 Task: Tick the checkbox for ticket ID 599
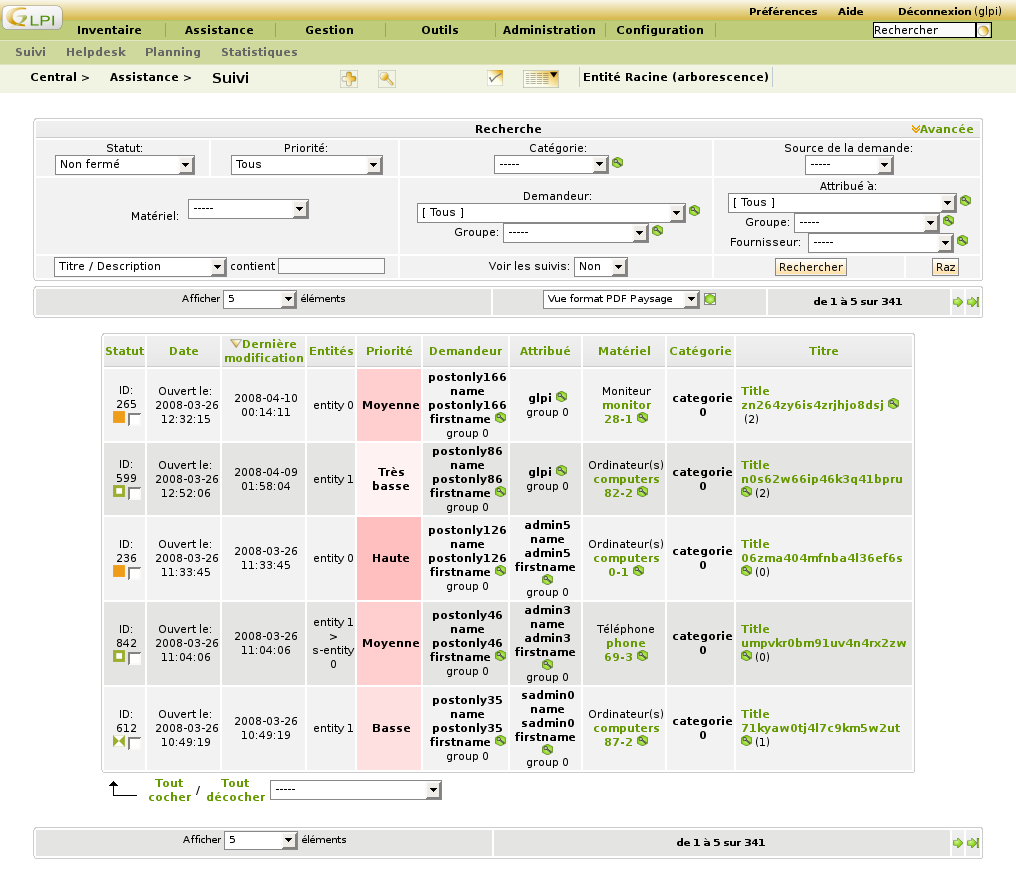tap(134, 493)
